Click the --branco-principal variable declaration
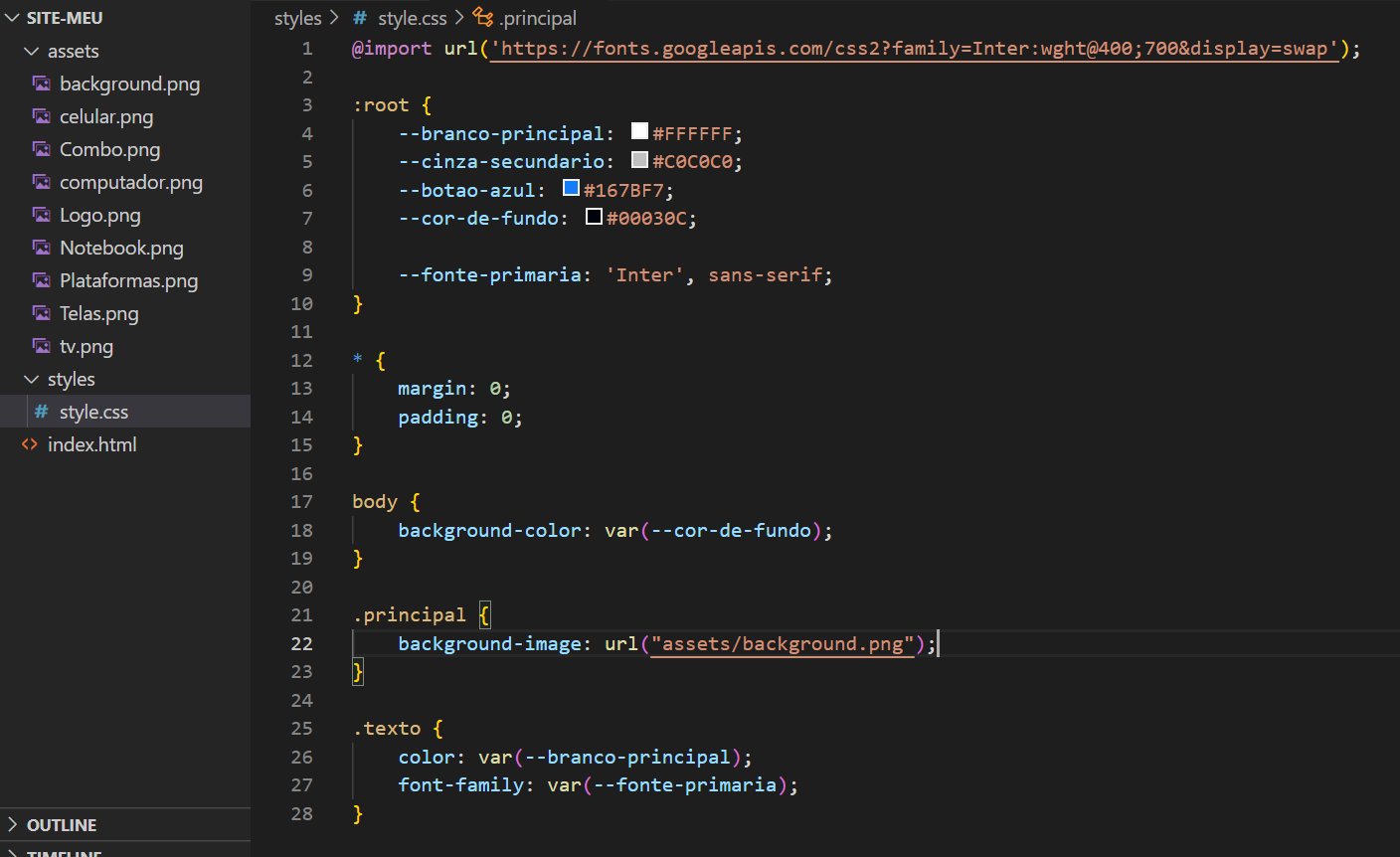This screenshot has width=1400, height=857. point(501,133)
